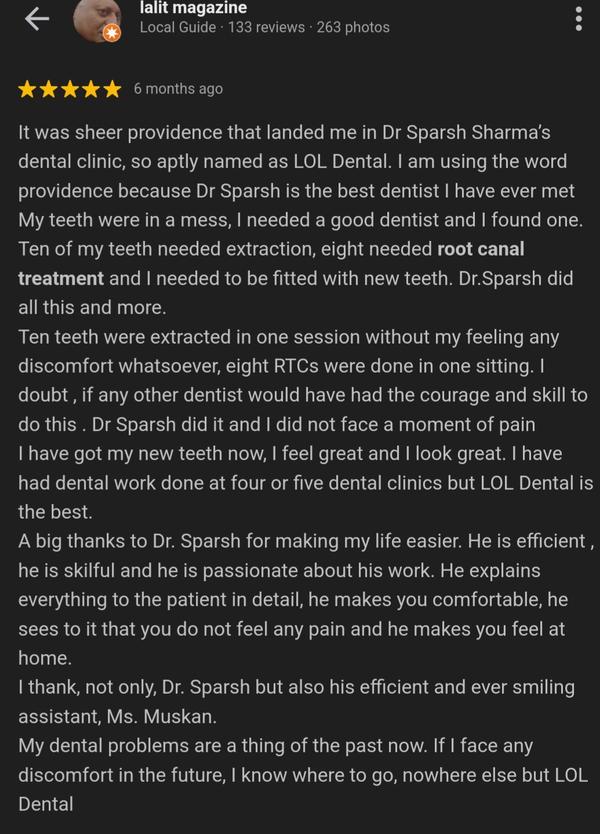Click the fifth star of the rating
This screenshot has height=834, width=600.
[111, 89]
